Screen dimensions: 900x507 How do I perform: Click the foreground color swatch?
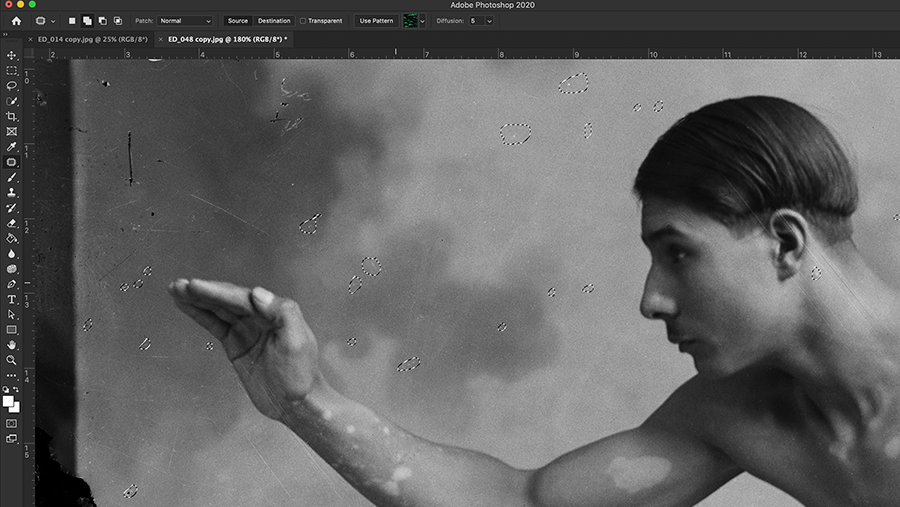7,401
